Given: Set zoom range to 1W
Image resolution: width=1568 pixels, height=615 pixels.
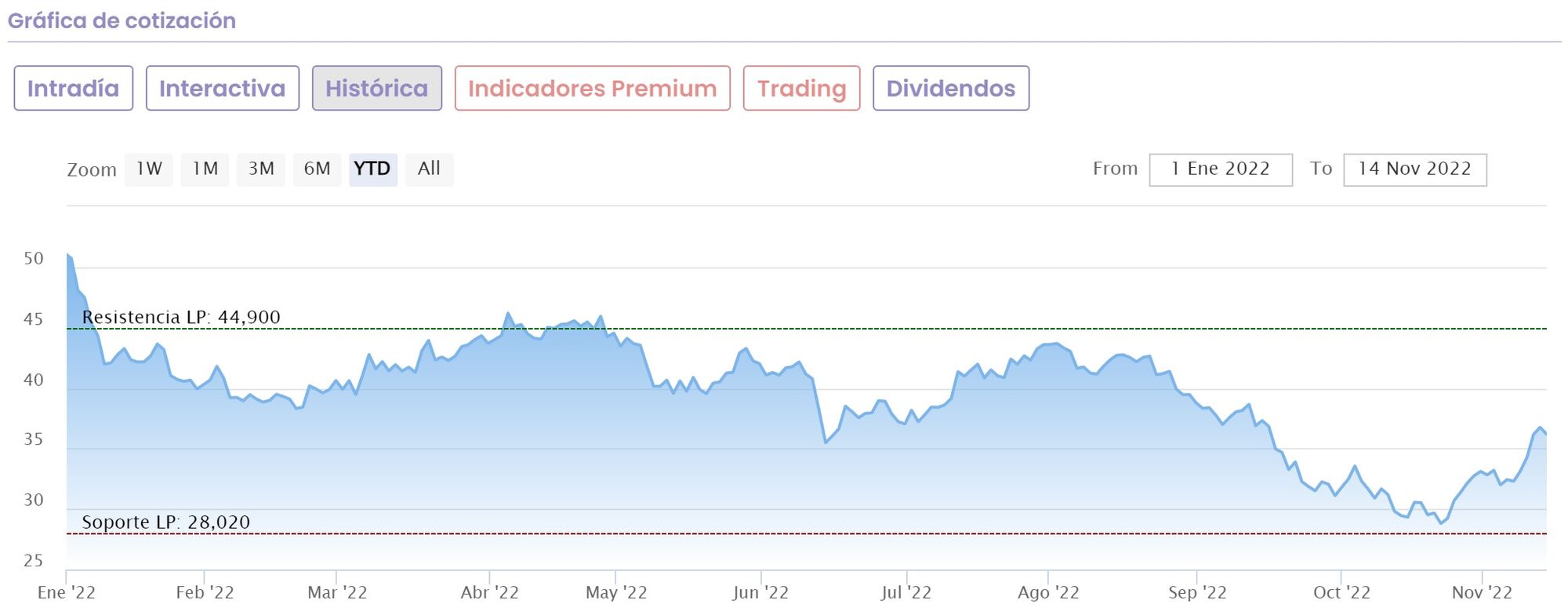Looking at the screenshot, I should 149,169.
